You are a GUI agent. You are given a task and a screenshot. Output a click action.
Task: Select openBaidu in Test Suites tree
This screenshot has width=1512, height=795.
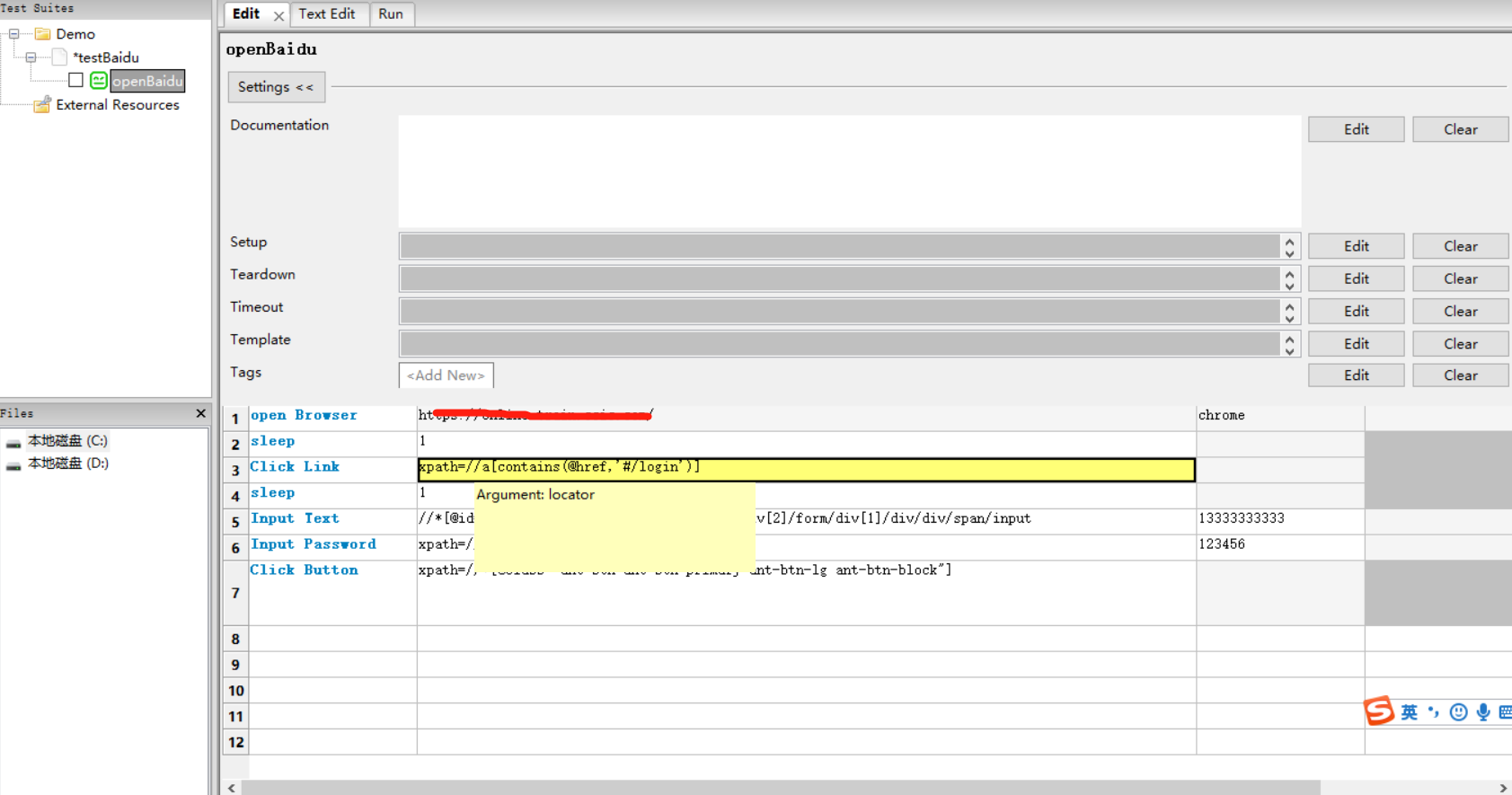(x=147, y=81)
